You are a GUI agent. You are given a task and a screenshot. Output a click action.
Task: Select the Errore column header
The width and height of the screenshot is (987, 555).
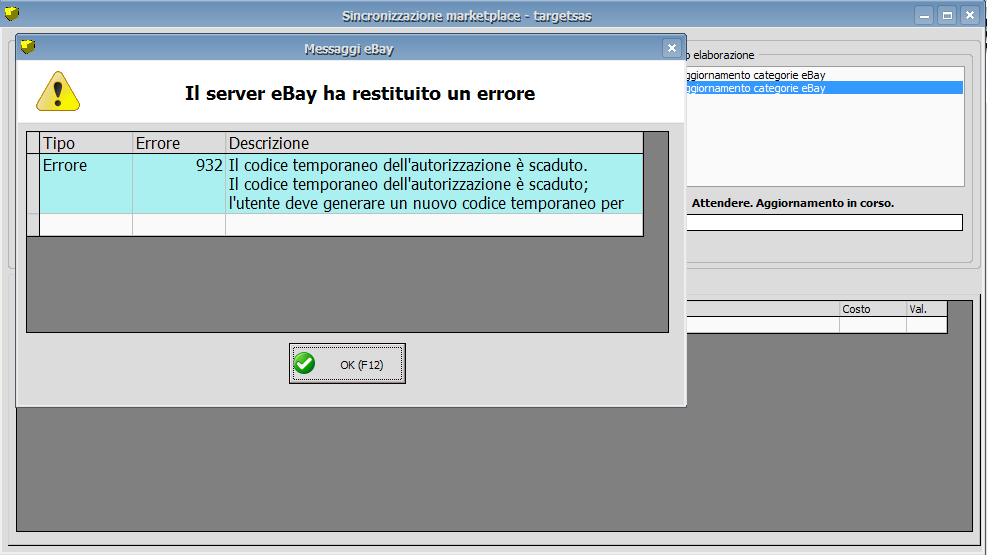(179, 143)
